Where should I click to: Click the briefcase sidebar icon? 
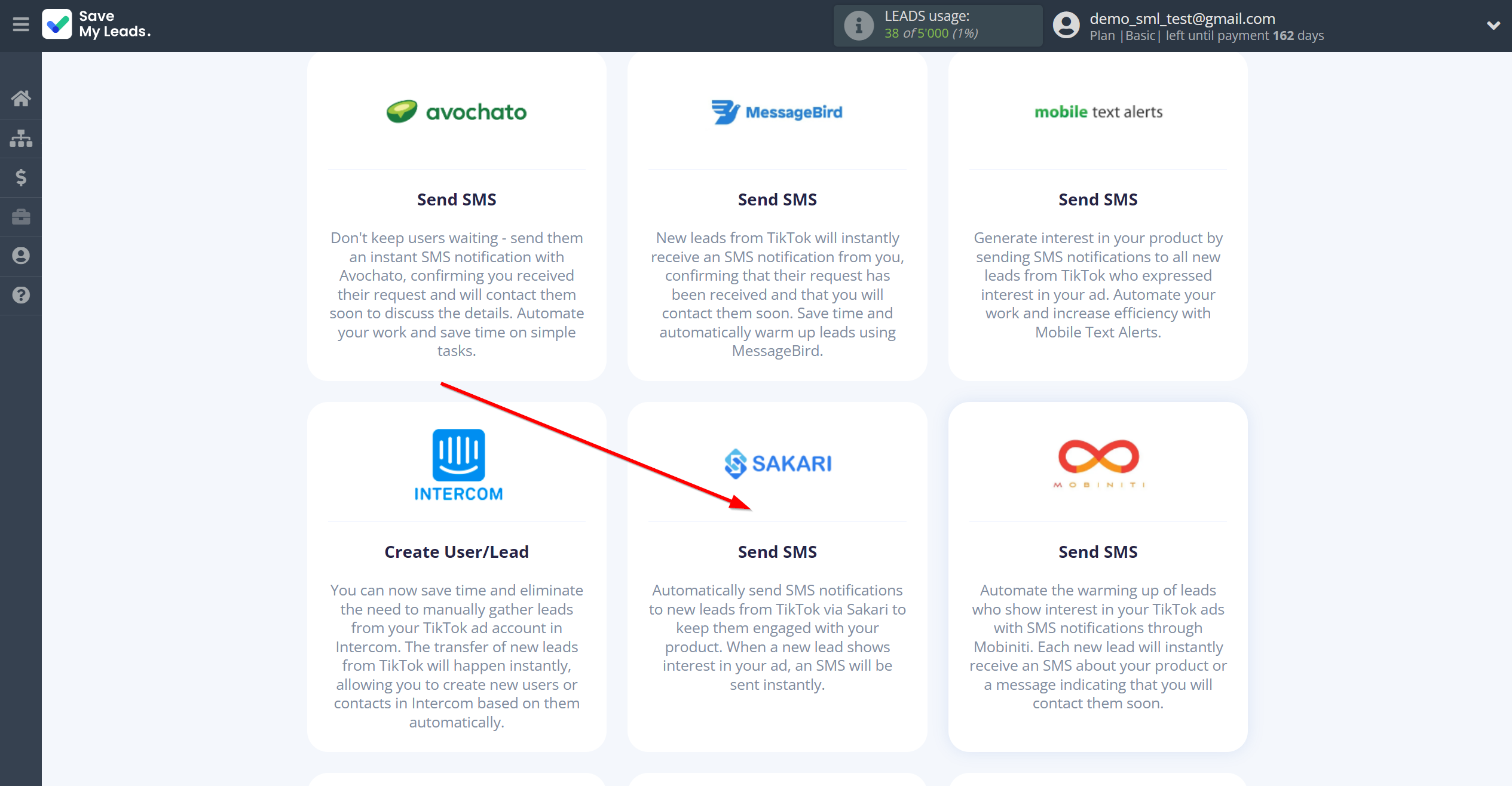pos(21,217)
